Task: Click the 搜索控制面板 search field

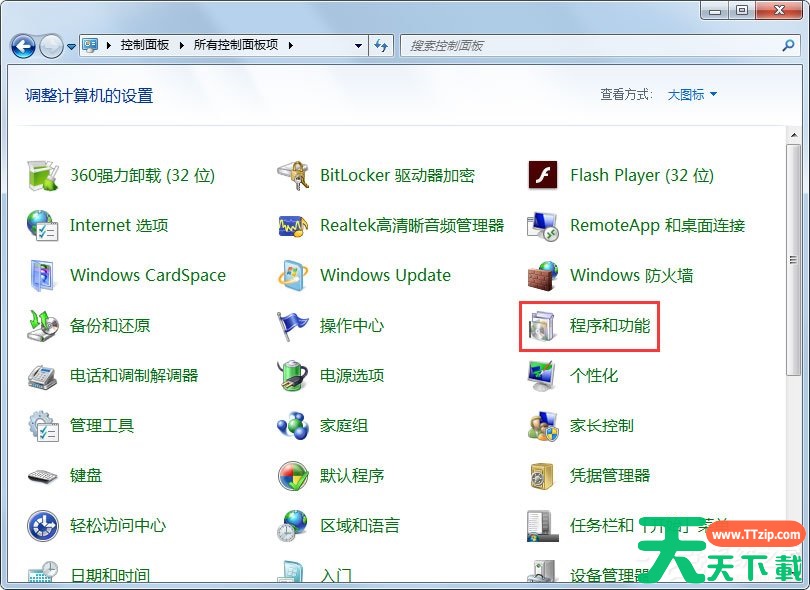Action: click(590, 46)
